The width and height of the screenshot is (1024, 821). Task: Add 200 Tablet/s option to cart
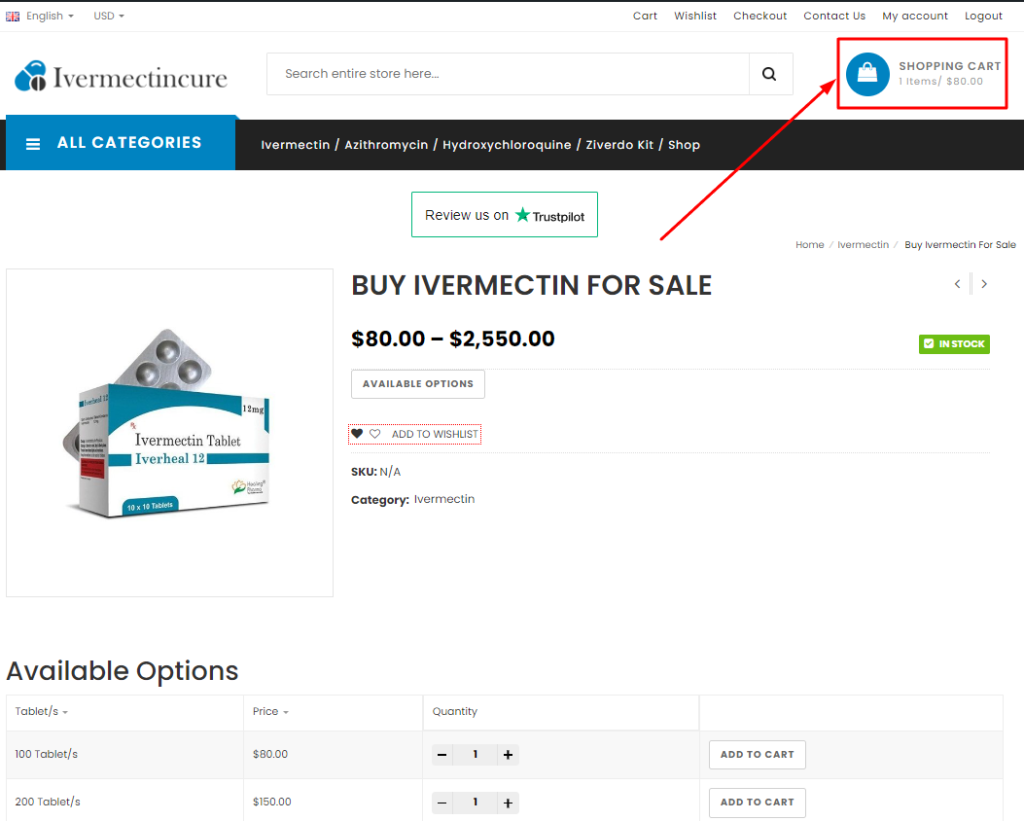click(757, 802)
